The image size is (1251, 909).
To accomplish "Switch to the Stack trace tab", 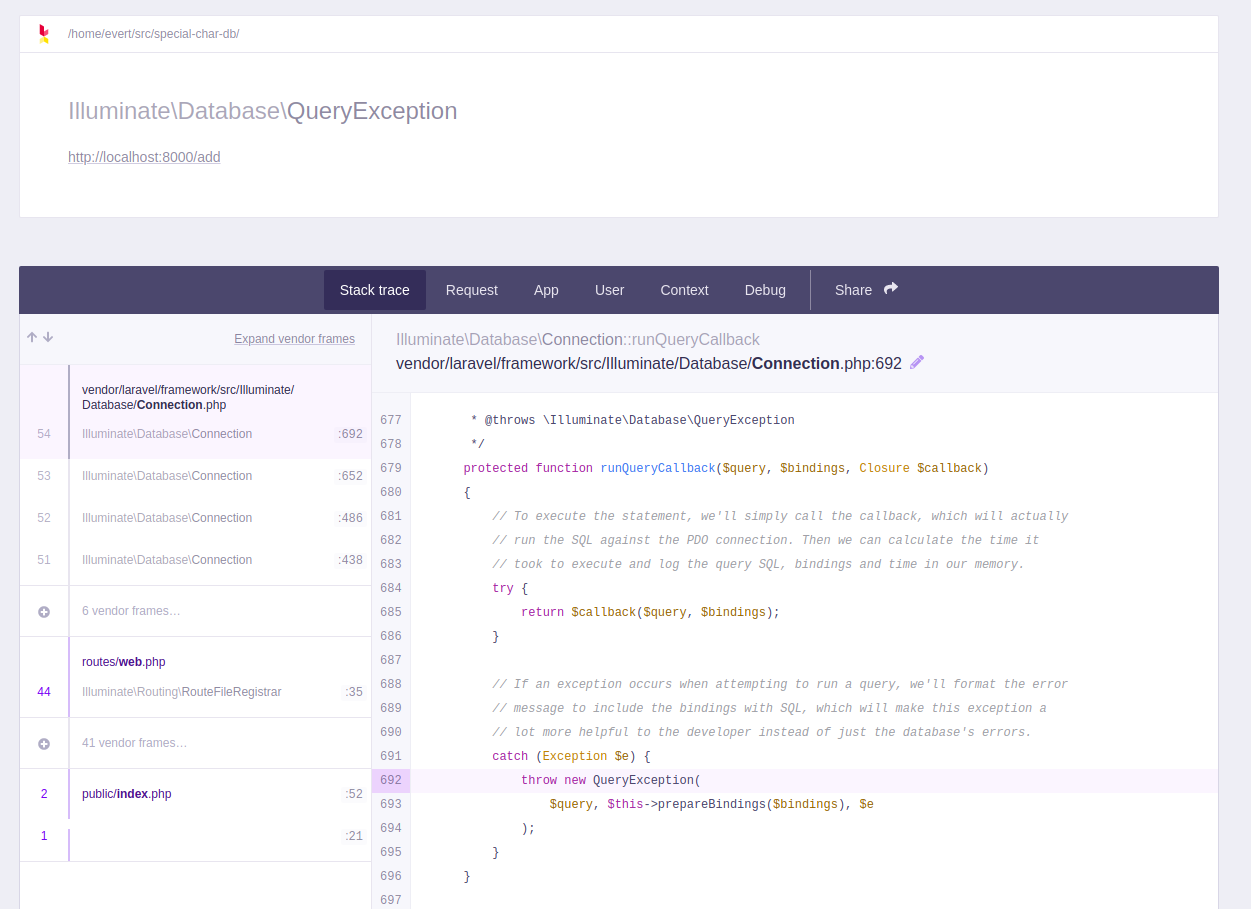I will tap(375, 290).
